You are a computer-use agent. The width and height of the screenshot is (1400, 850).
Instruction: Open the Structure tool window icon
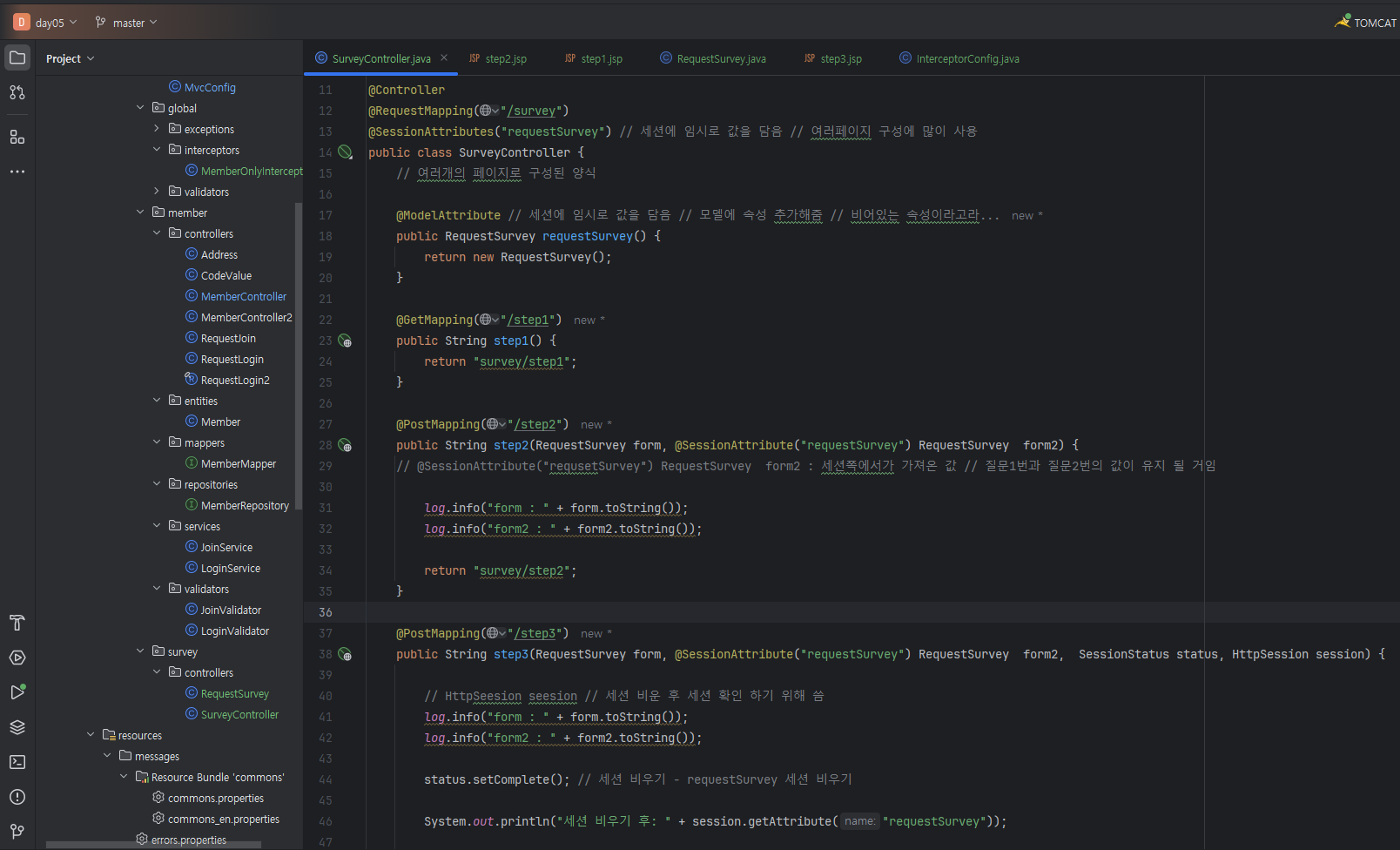pos(17,137)
